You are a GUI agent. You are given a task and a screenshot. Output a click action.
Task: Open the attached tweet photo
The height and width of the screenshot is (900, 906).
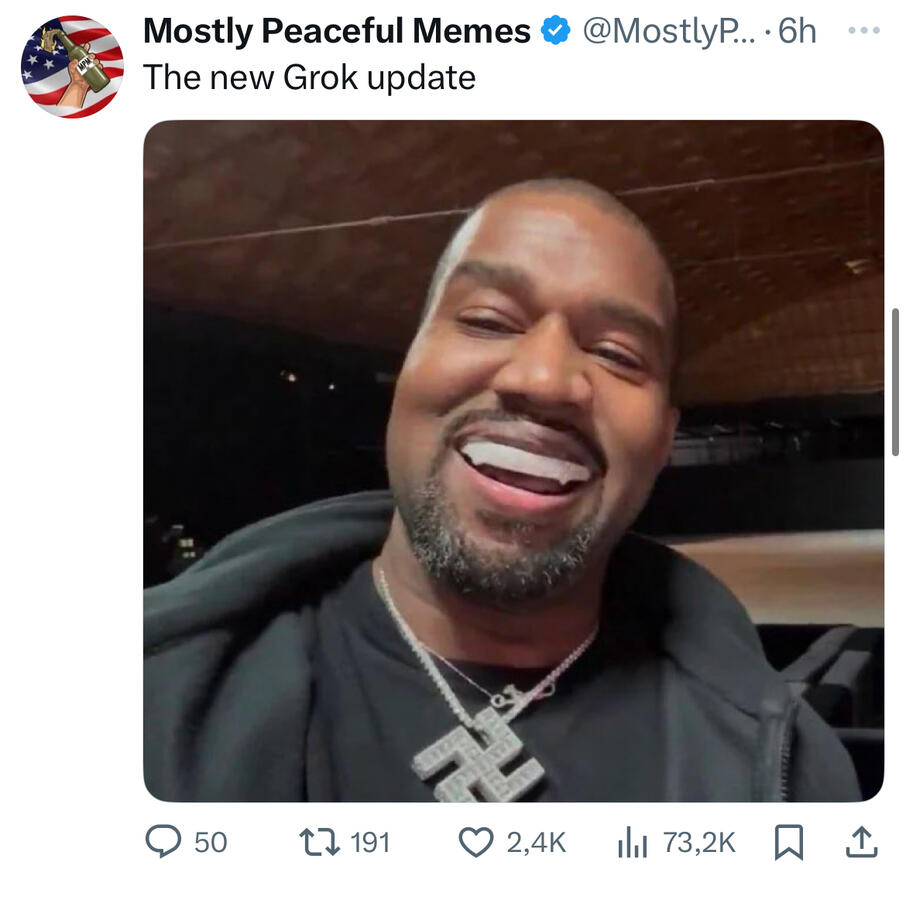click(x=513, y=460)
